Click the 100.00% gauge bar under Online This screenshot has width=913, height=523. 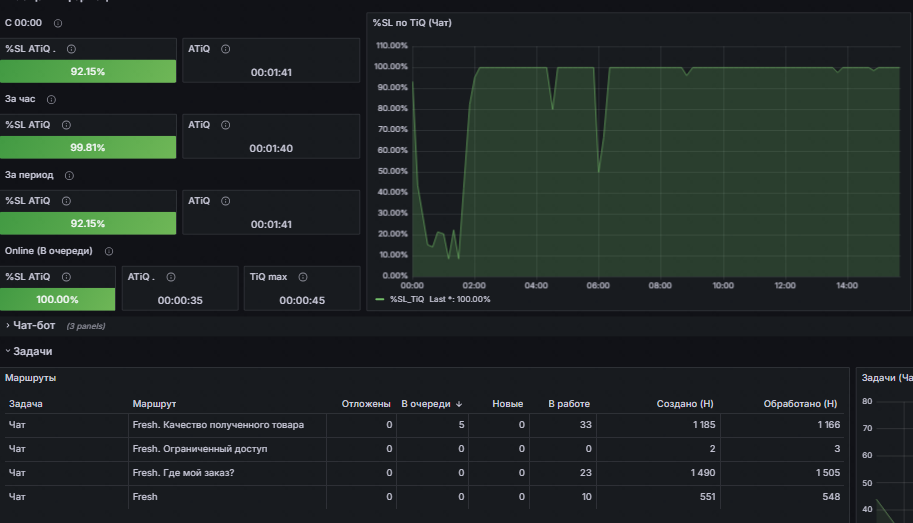(57, 299)
